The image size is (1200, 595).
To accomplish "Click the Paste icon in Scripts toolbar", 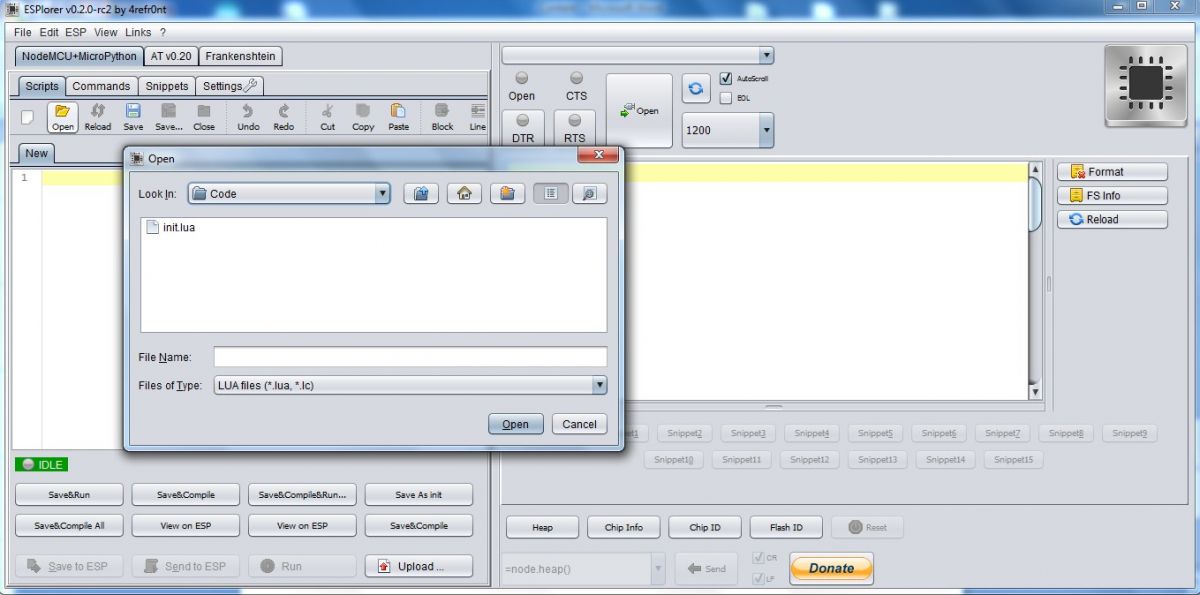I will (x=398, y=117).
